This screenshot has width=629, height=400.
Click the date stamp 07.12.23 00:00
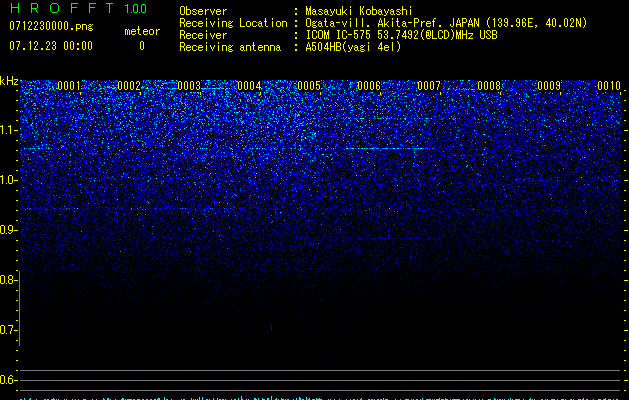tap(51, 46)
